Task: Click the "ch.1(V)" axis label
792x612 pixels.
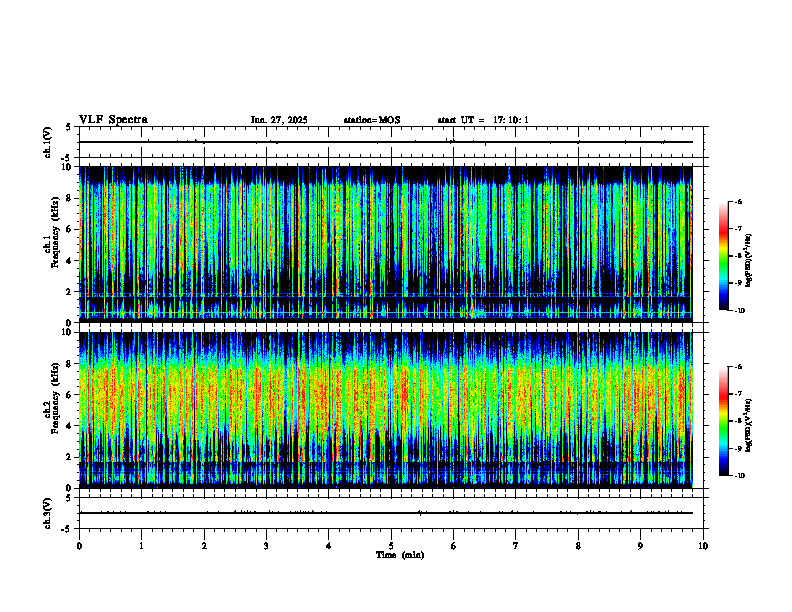Action: pyautogui.click(x=48, y=142)
